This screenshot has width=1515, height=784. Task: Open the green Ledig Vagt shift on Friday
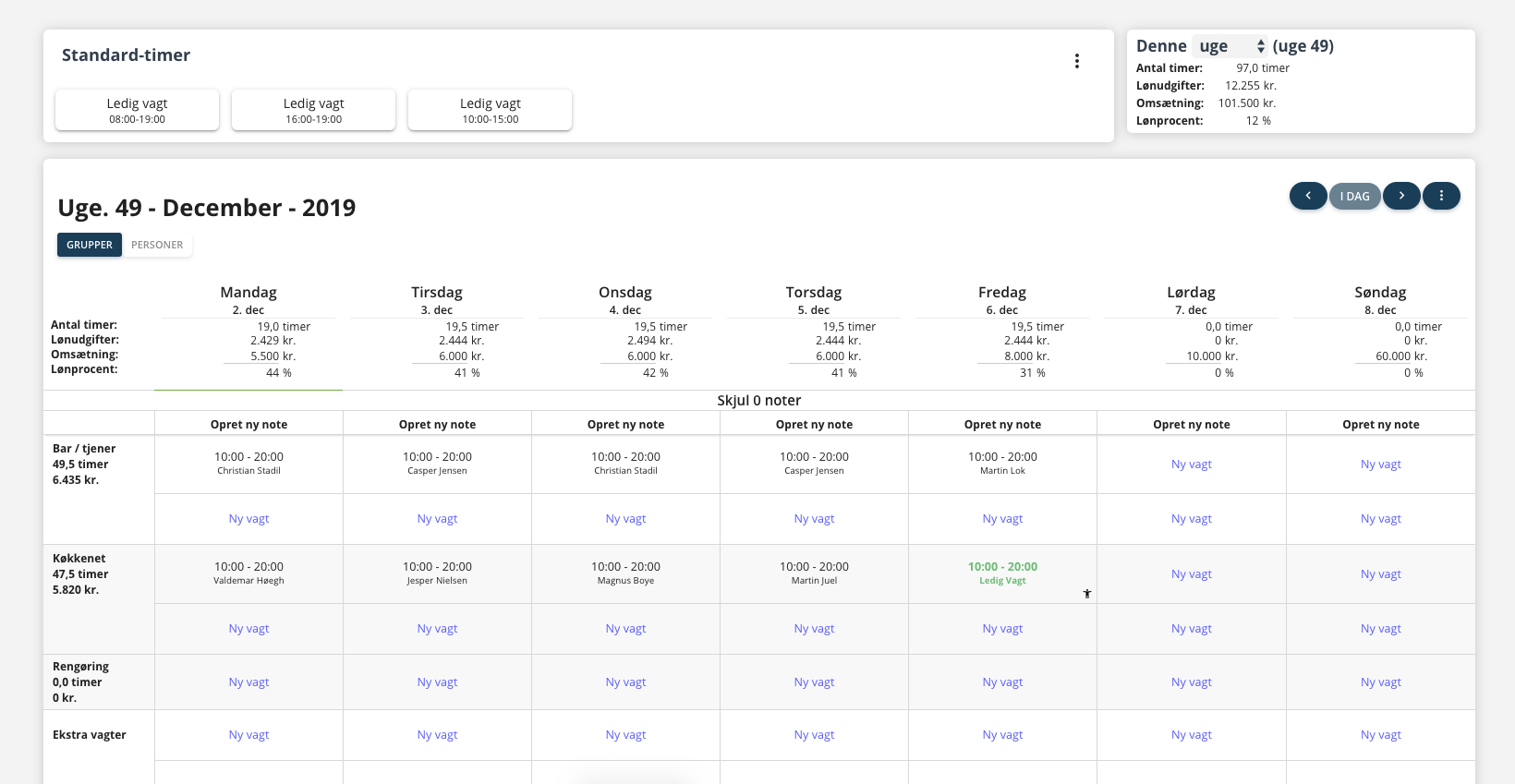pos(1002,573)
